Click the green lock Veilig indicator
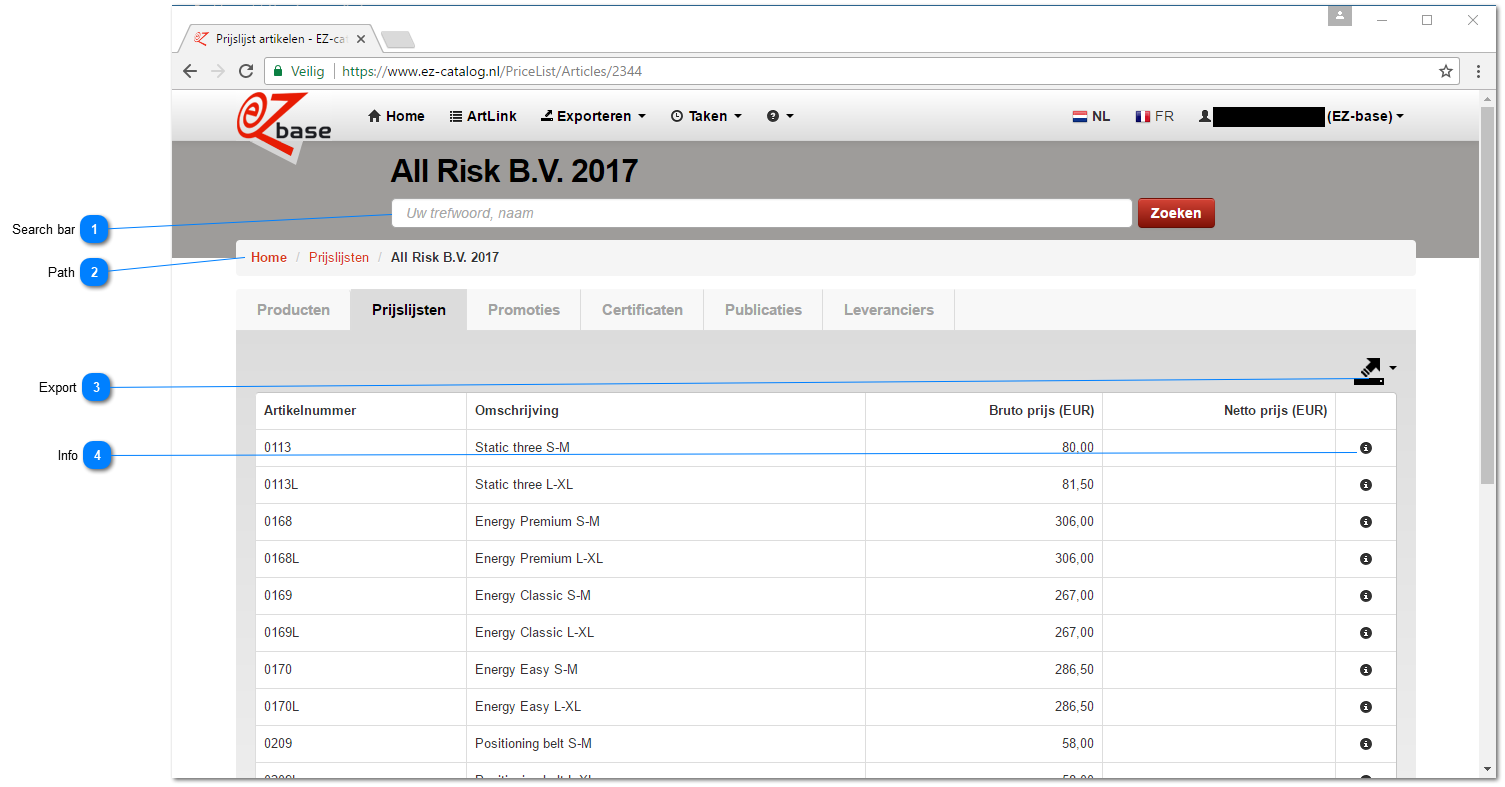Image resolution: width=1505 pixels, height=787 pixels. 298,71
